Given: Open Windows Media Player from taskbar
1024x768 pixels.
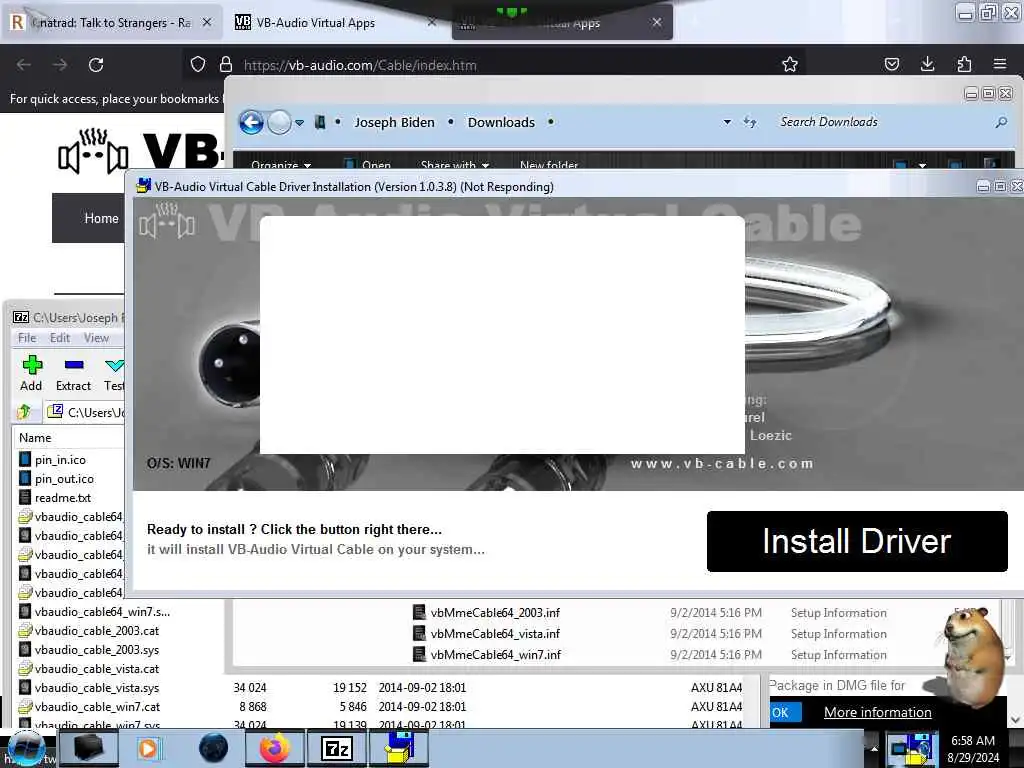Looking at the screenshot, I should pyautogui.click(x=148, y=748).
